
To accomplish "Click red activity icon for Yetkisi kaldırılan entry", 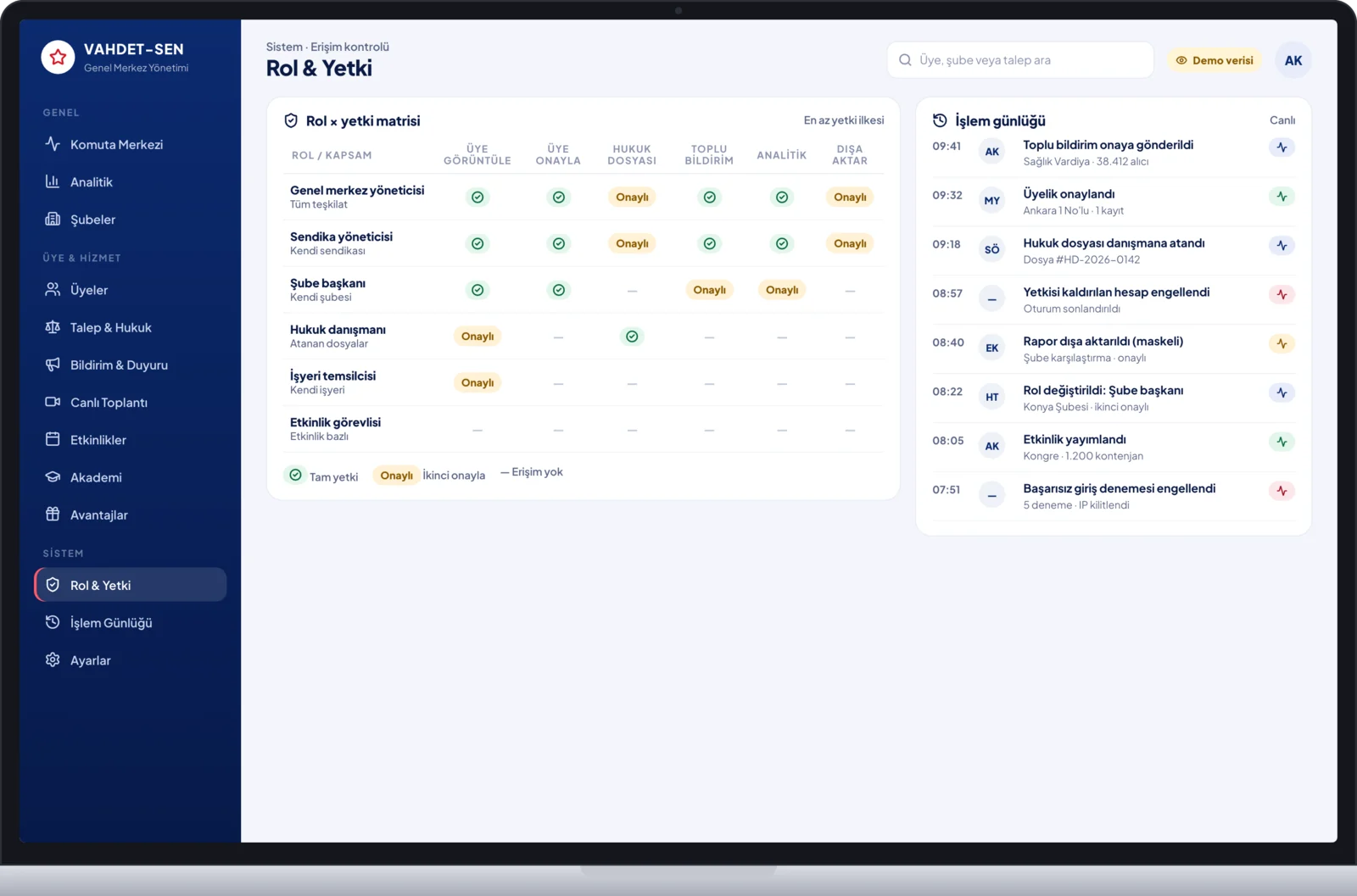I will (1282, 295).
